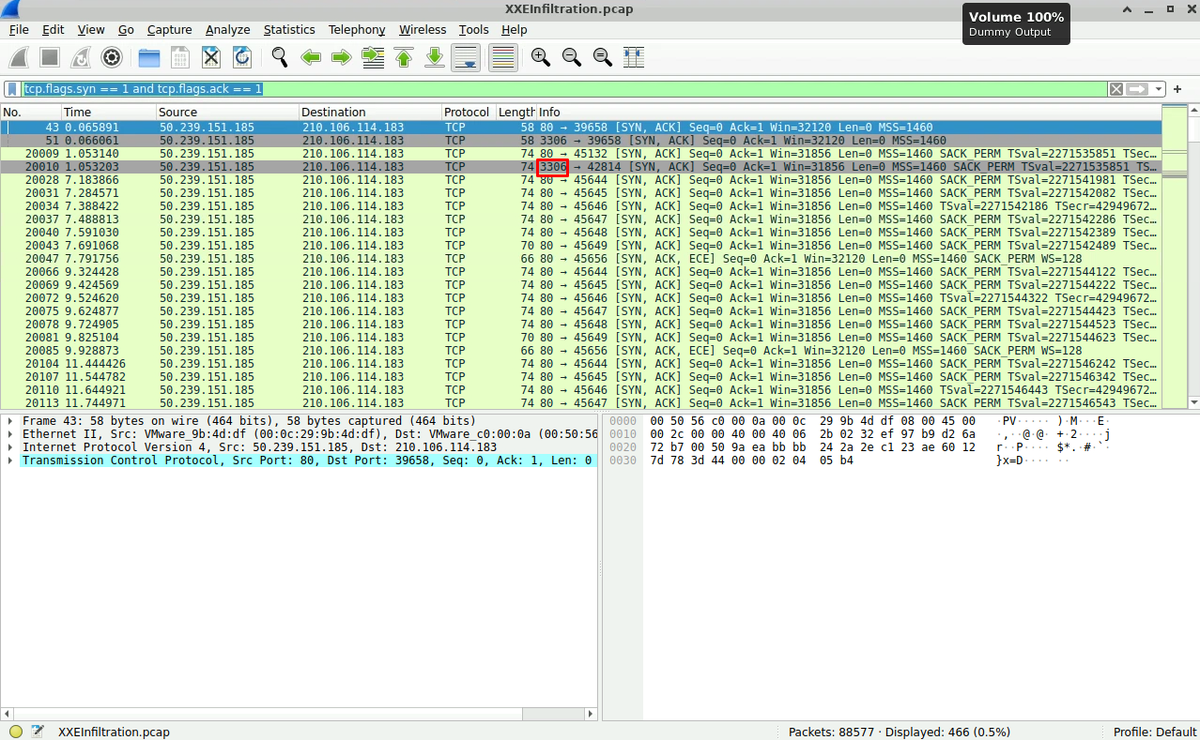Reload this capture file
Image resolution: width=1200 pixels, height=740 pixels.
coord(242,58)
